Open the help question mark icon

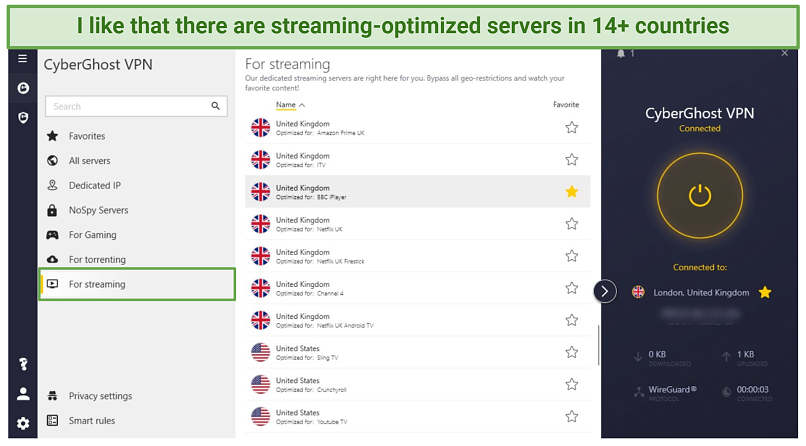pos(23,364)
